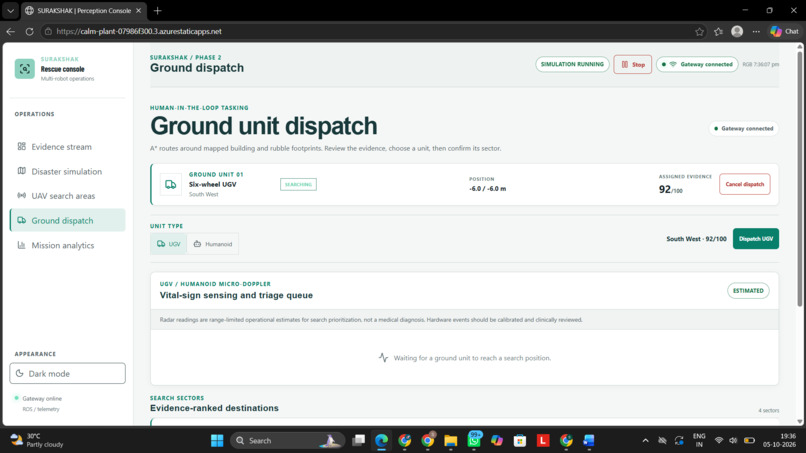Click the Mission analytics chart icon
This screenshot has width=806, height=453.
[x=22, y=245]
